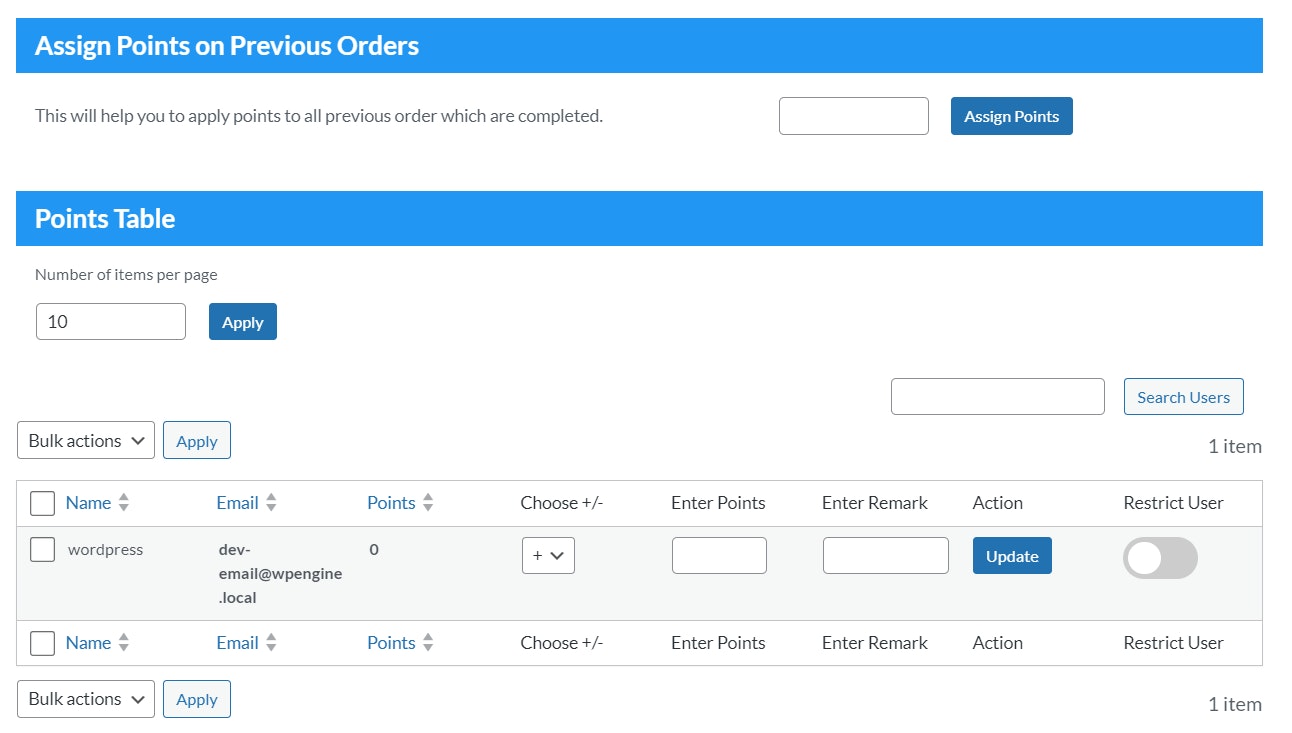Click the header Choose +/- column label
Screen dimensions: 1292x733
pos(562,503)
